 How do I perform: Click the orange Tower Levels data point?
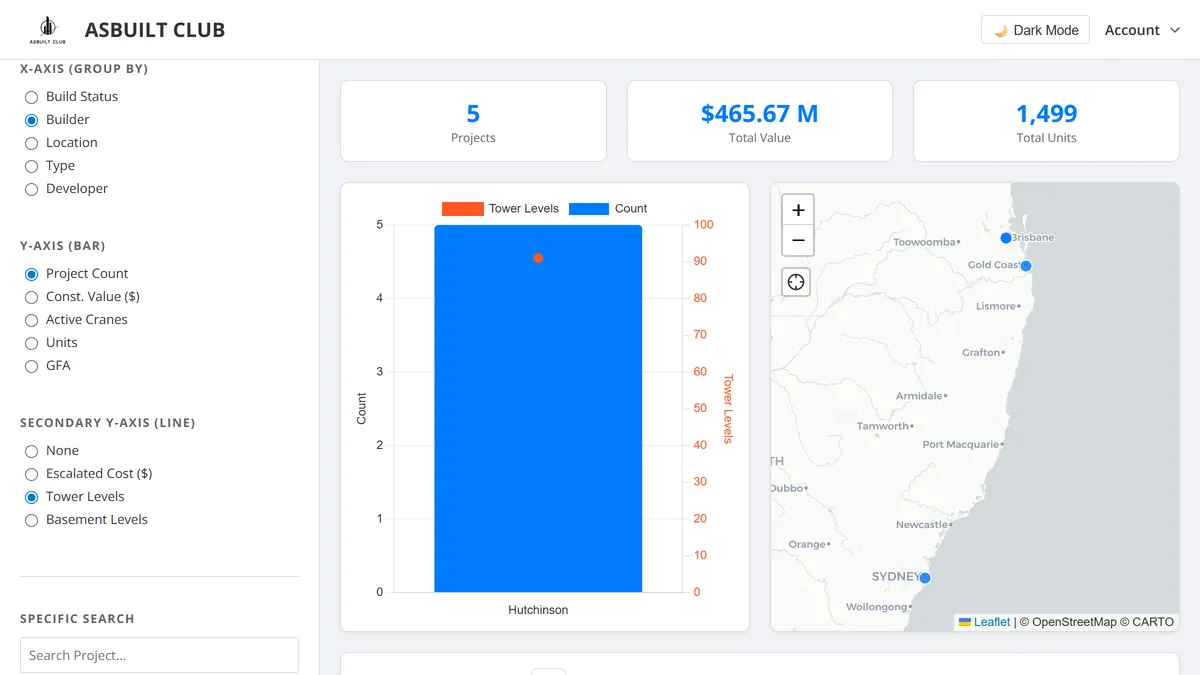(x=538, y=258)
